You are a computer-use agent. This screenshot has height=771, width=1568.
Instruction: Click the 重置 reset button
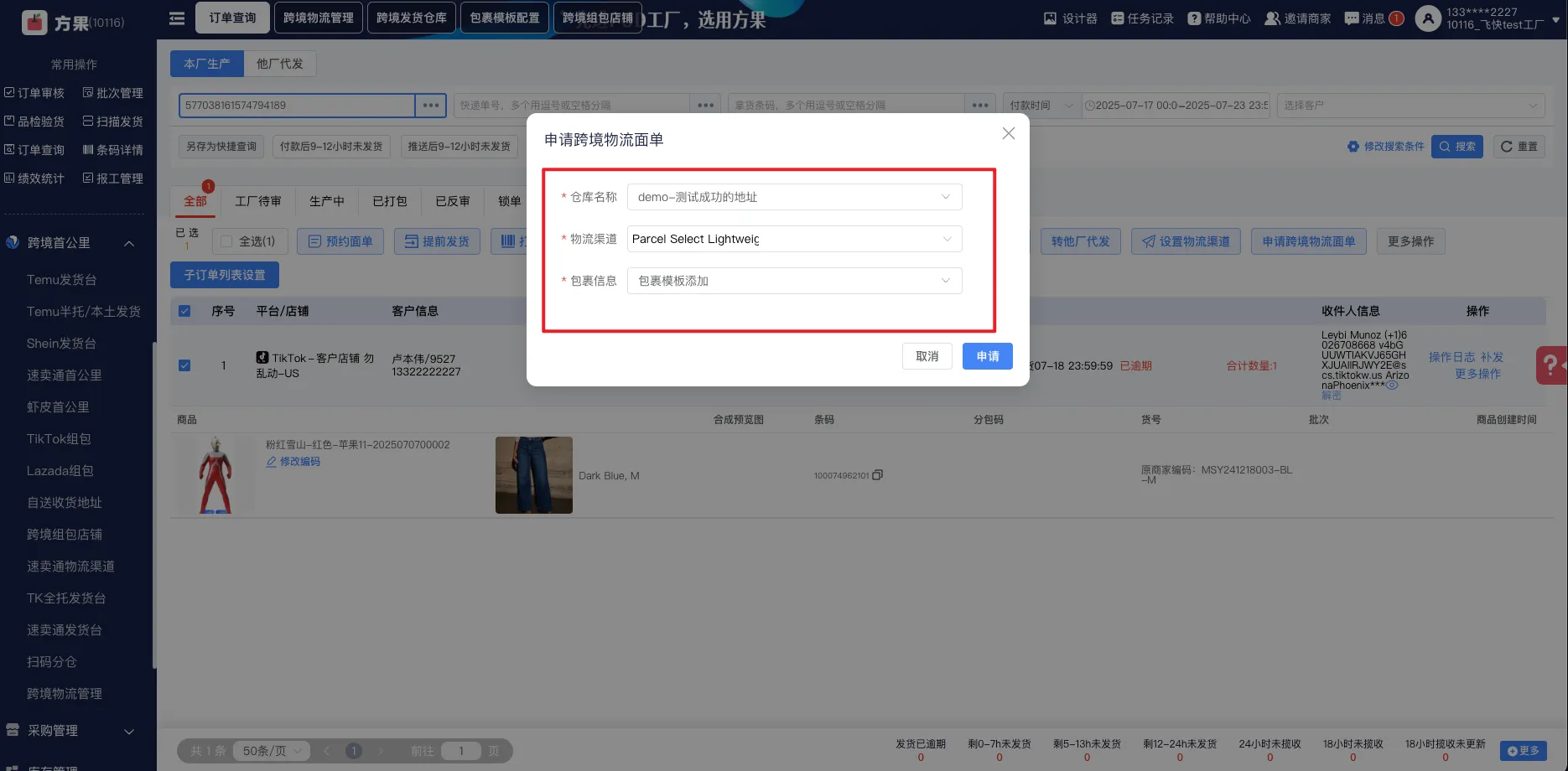pos(1519,147)
